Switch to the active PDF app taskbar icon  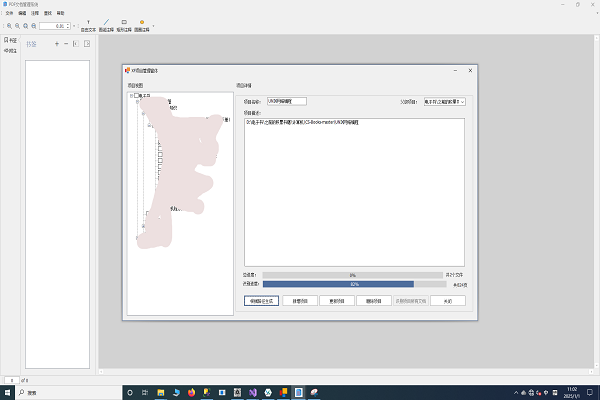pos(298,392)
